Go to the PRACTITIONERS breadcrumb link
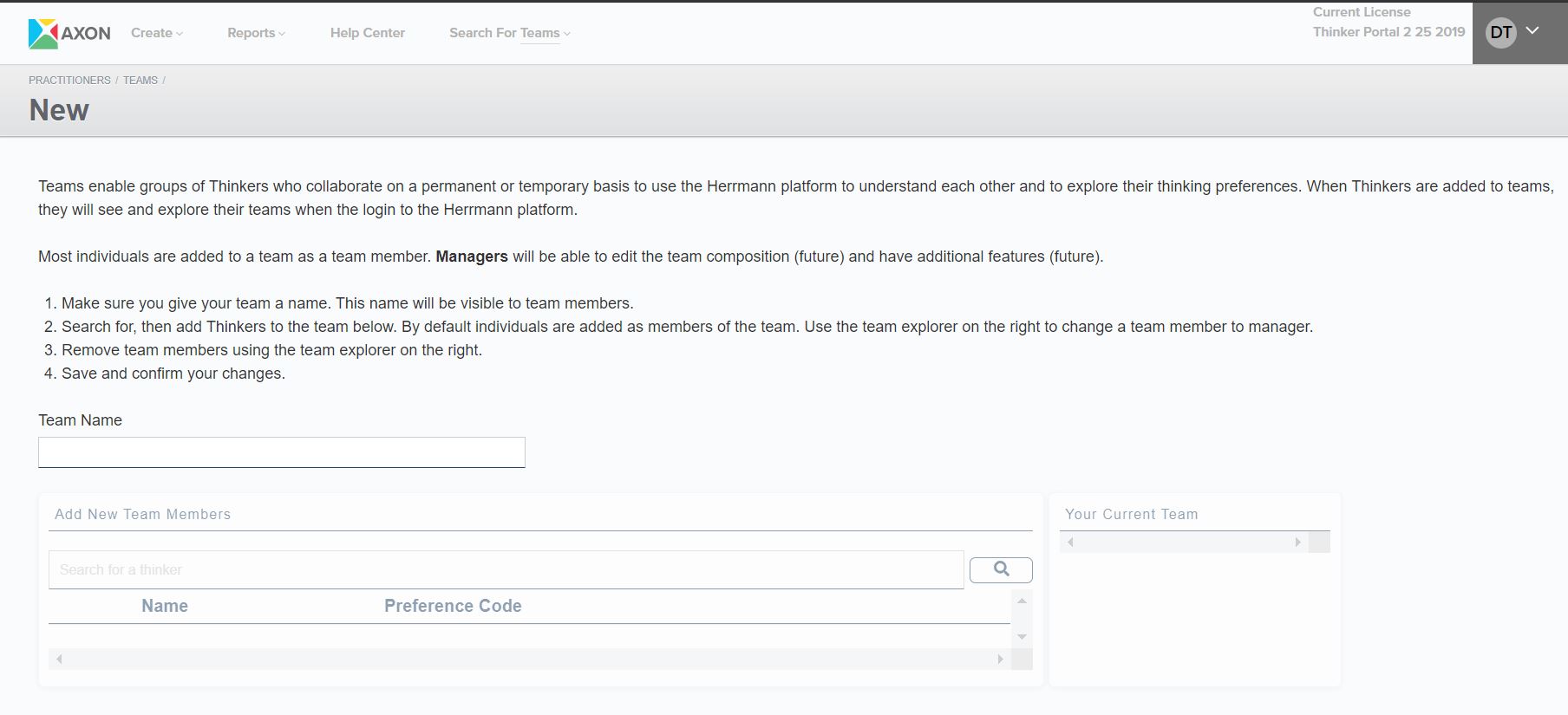This screenshot has width=1568, height=715. point(69,80)
